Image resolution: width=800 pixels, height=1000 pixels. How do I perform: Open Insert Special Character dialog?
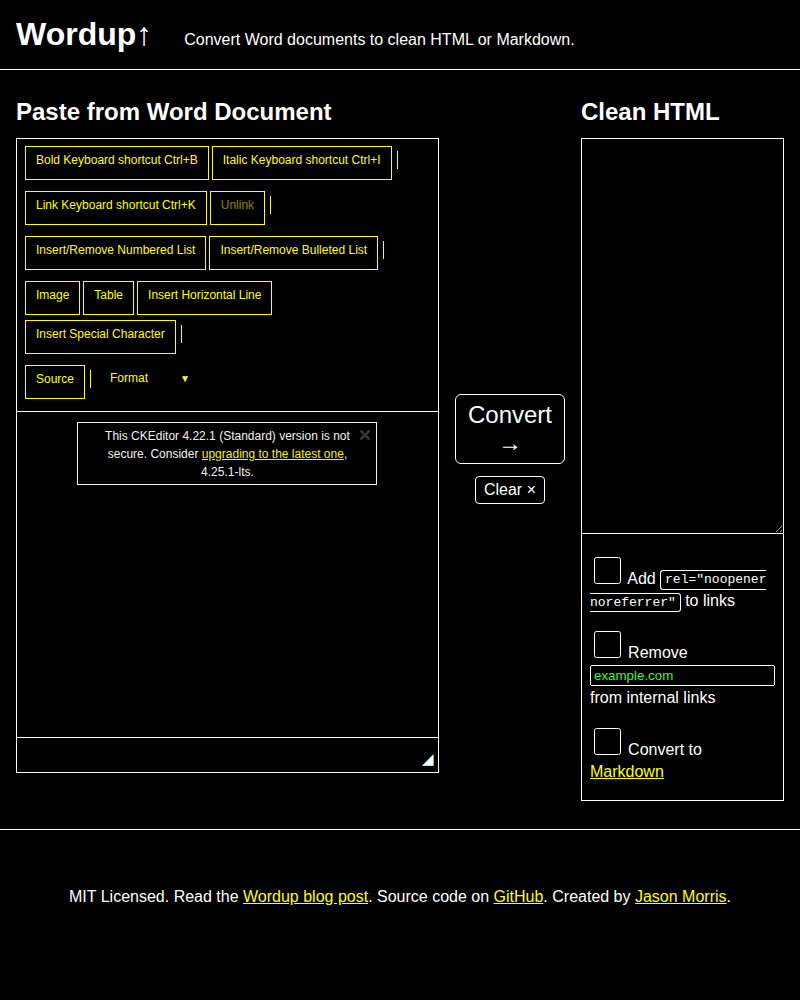pyautogui.click(x=100, y=336)
